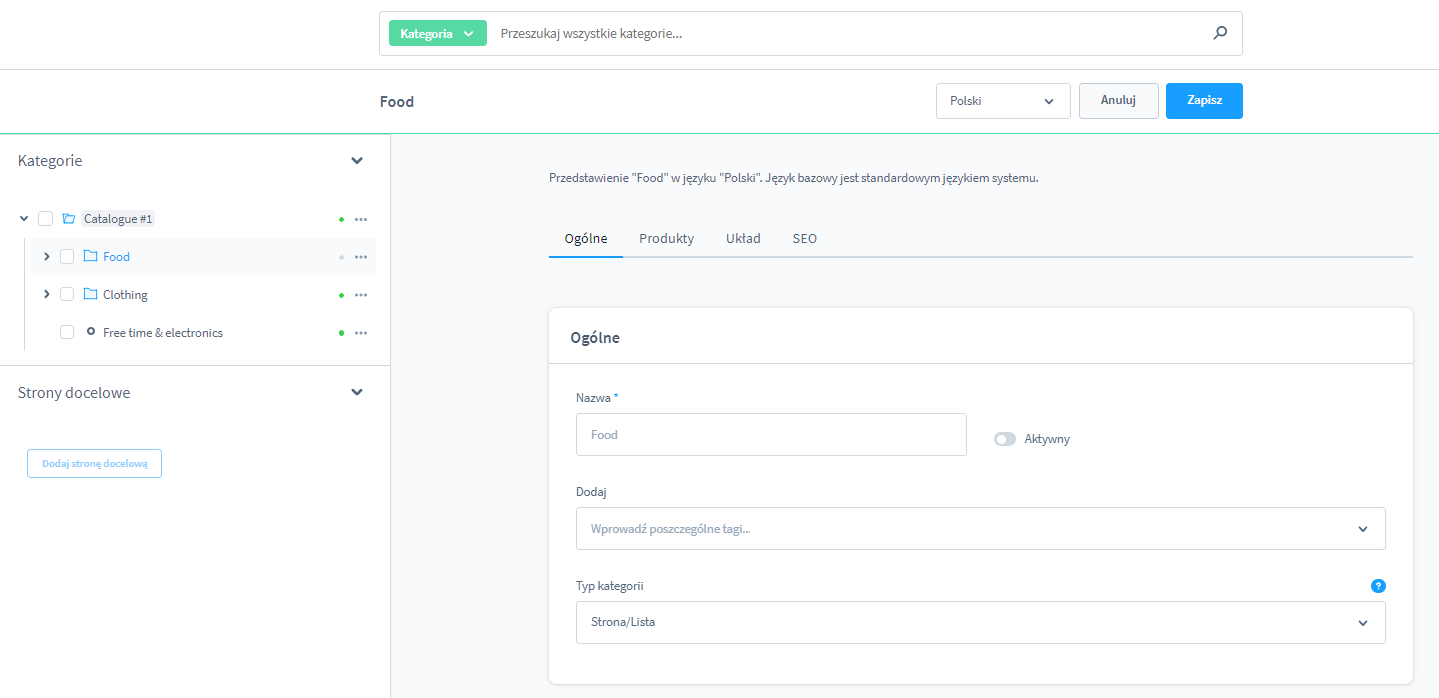Toggle the Aktywny switch
This screenshot has width=1439, height=698.
1004,439
